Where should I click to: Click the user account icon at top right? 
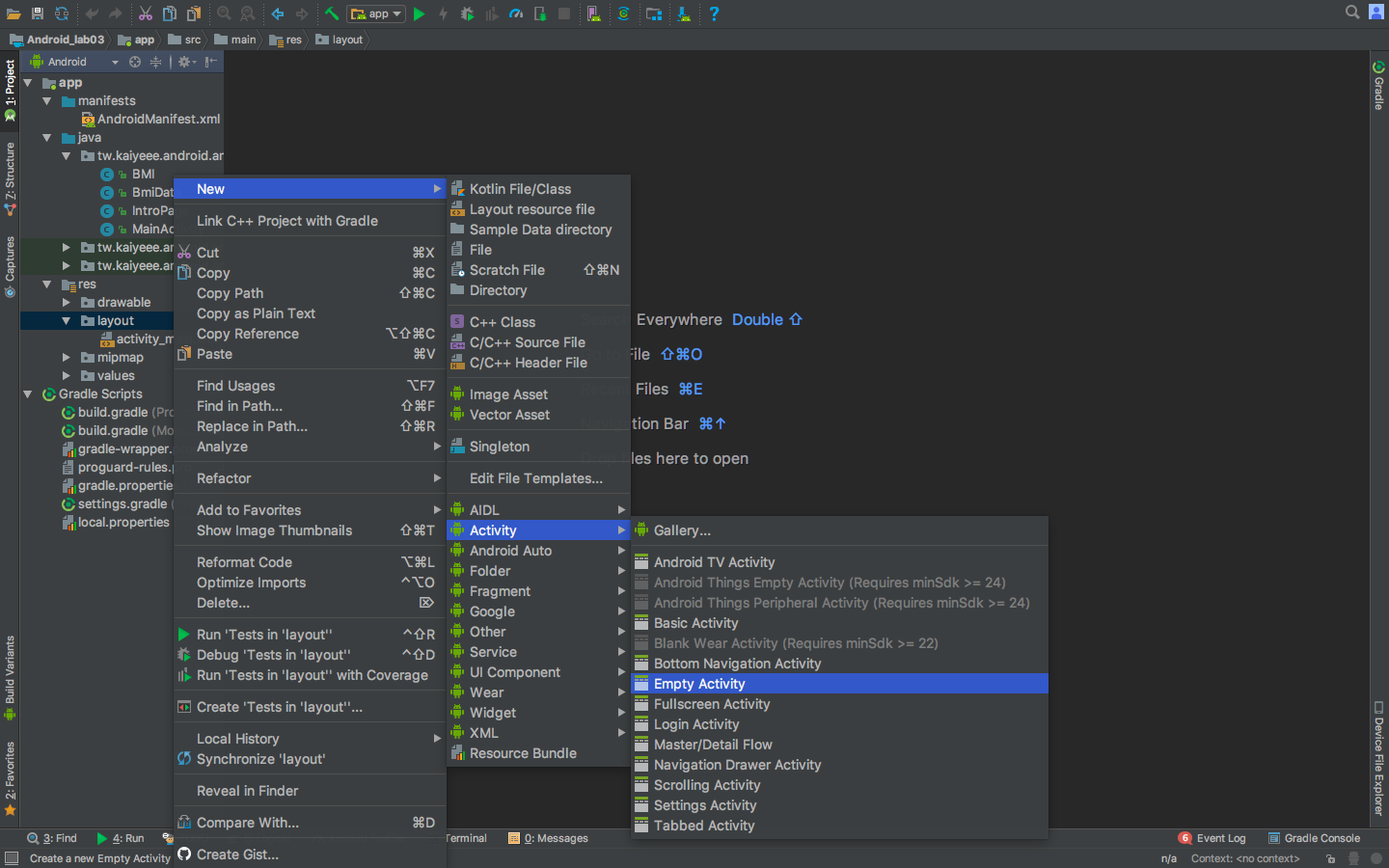[1376, 13]
